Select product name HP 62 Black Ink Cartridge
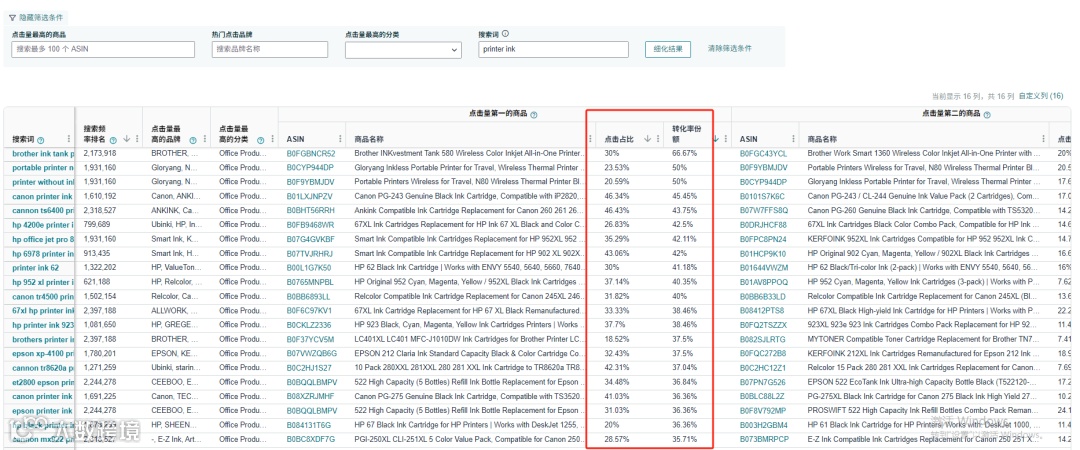This screenshot has height=450, width=1080. pos(468,267)
